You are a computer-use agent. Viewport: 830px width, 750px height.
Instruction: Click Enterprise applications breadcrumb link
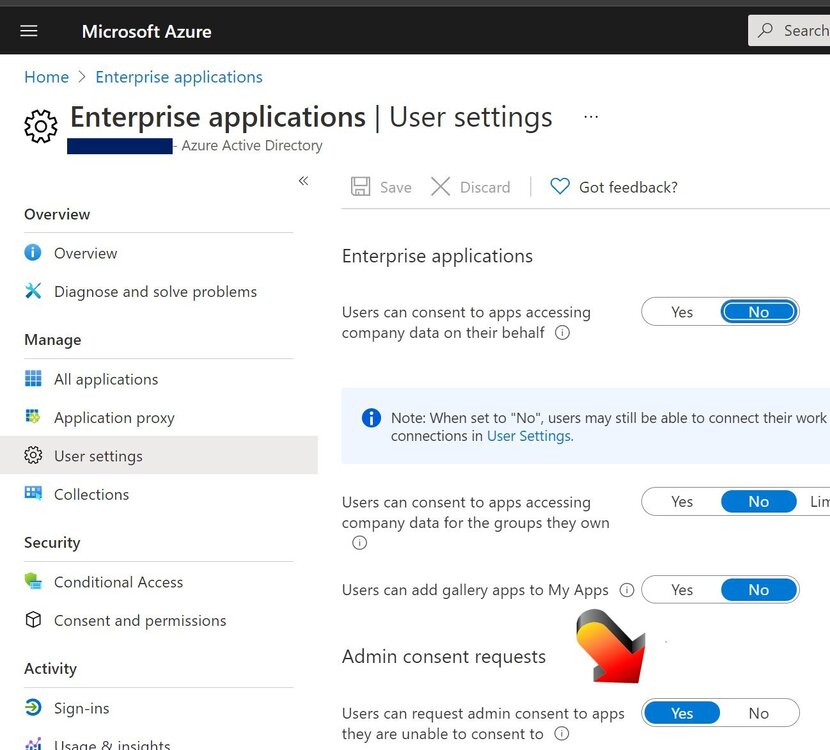[x=179, y=77]
